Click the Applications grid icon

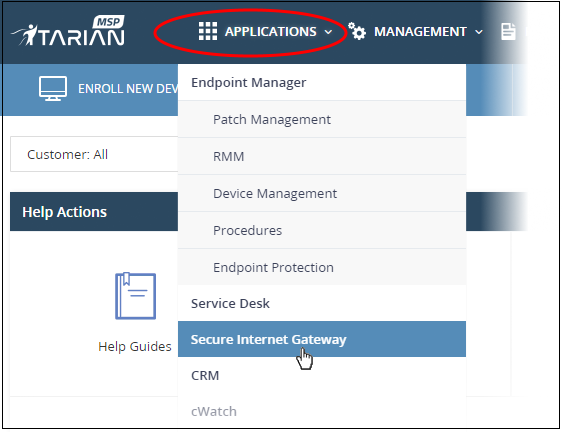[x=208, y=31]
